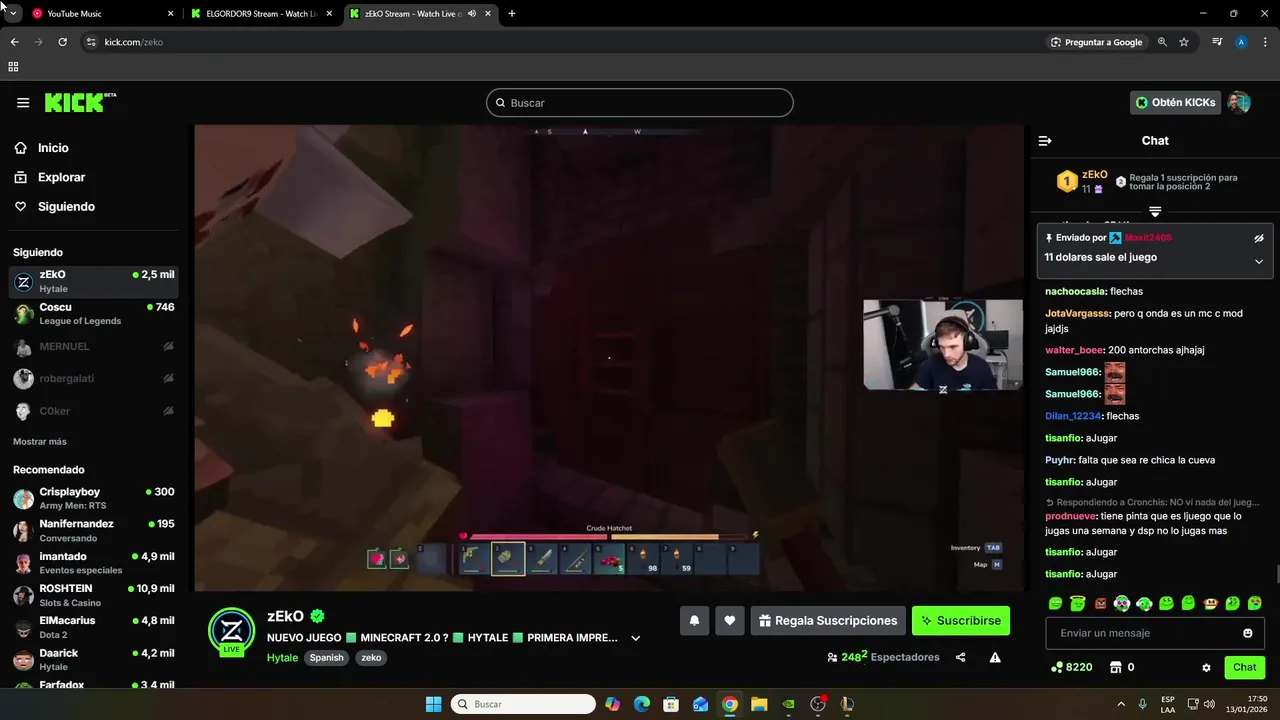Mute the zEkO Stream tab audio
This screenshot has width=1280, height=720.
[x=472, y=14]
